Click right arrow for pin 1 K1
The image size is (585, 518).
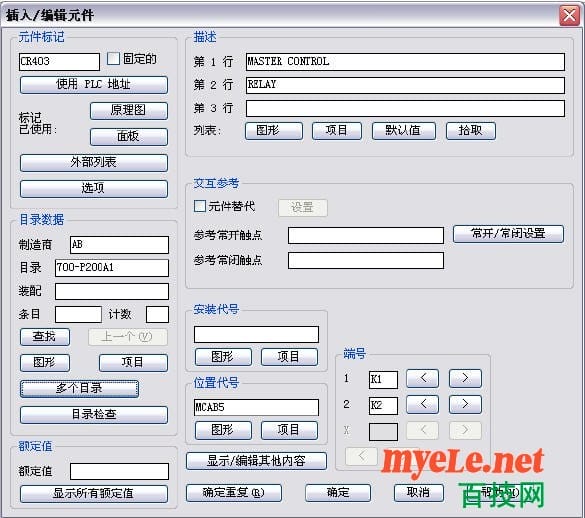tap(465, 378)
